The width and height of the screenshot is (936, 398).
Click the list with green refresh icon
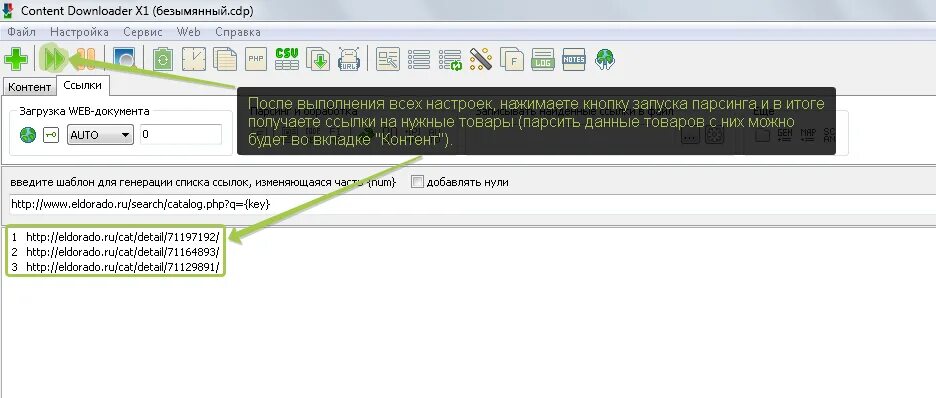point(450,59)
